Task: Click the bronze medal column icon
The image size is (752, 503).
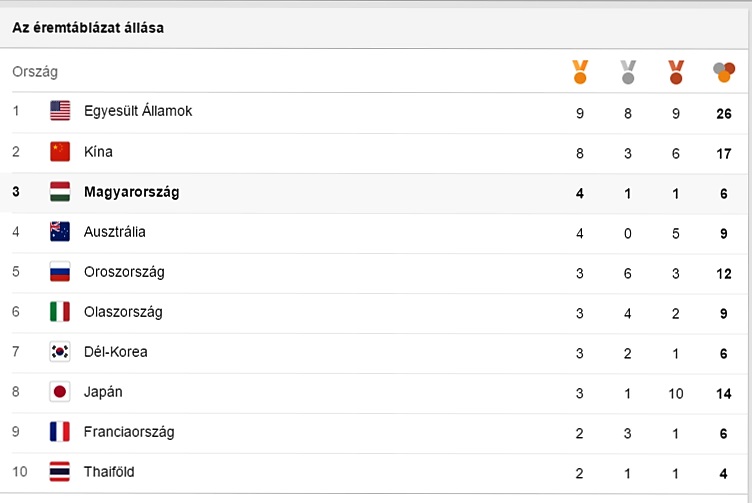Action: point(676,72)
